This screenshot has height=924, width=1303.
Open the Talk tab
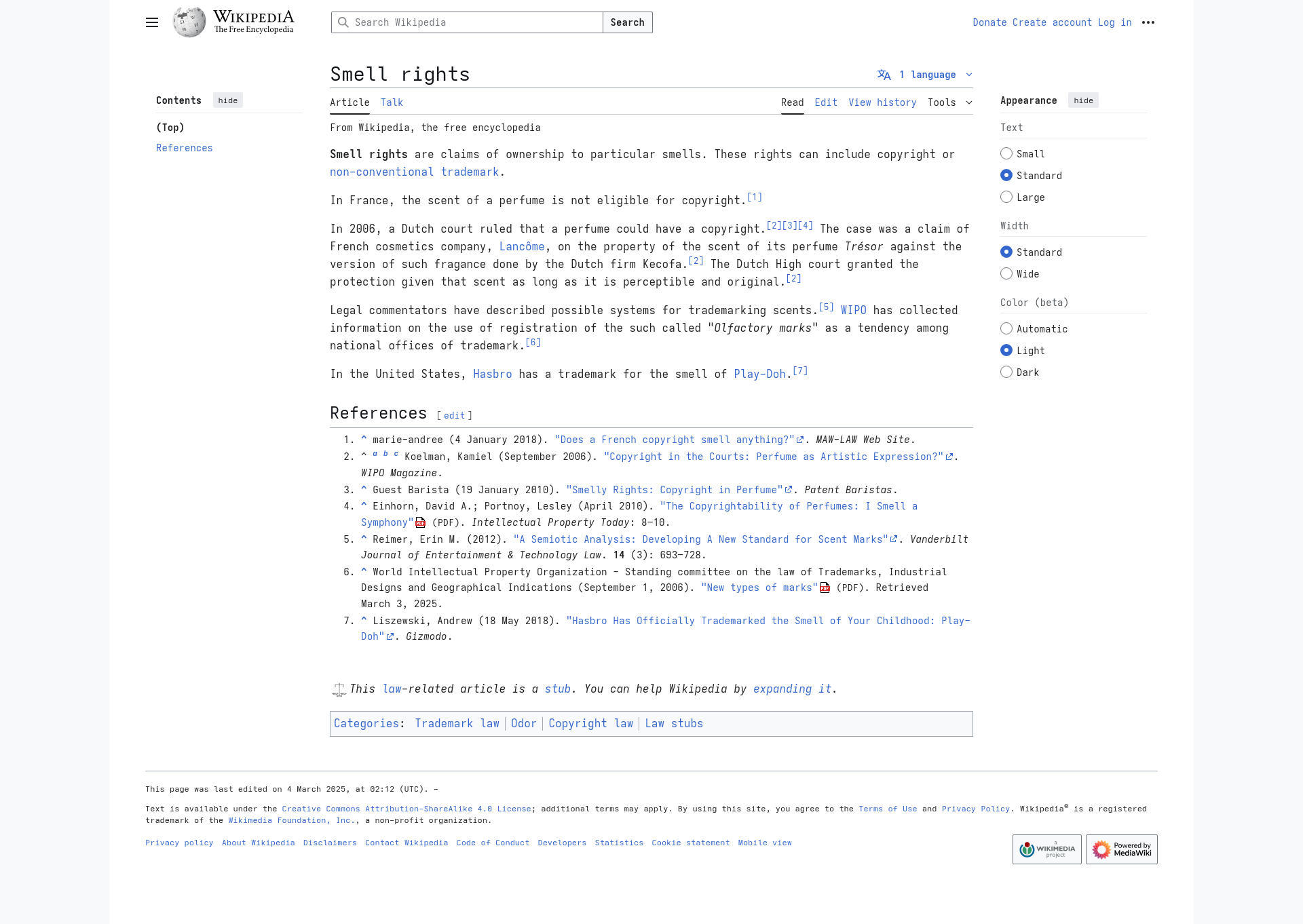[392, 102]
